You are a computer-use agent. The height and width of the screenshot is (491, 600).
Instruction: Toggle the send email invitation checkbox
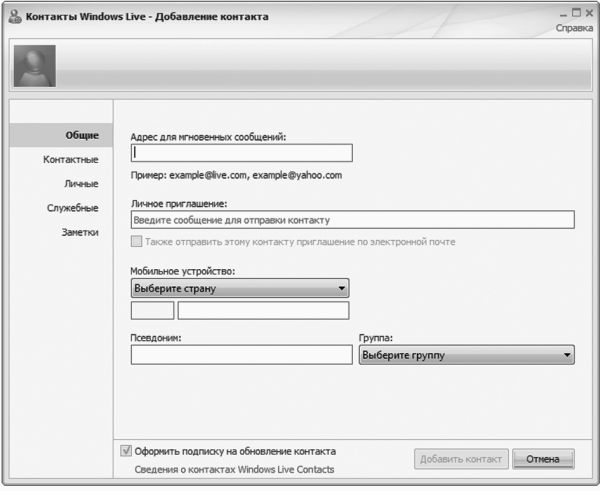click(136, 242)
